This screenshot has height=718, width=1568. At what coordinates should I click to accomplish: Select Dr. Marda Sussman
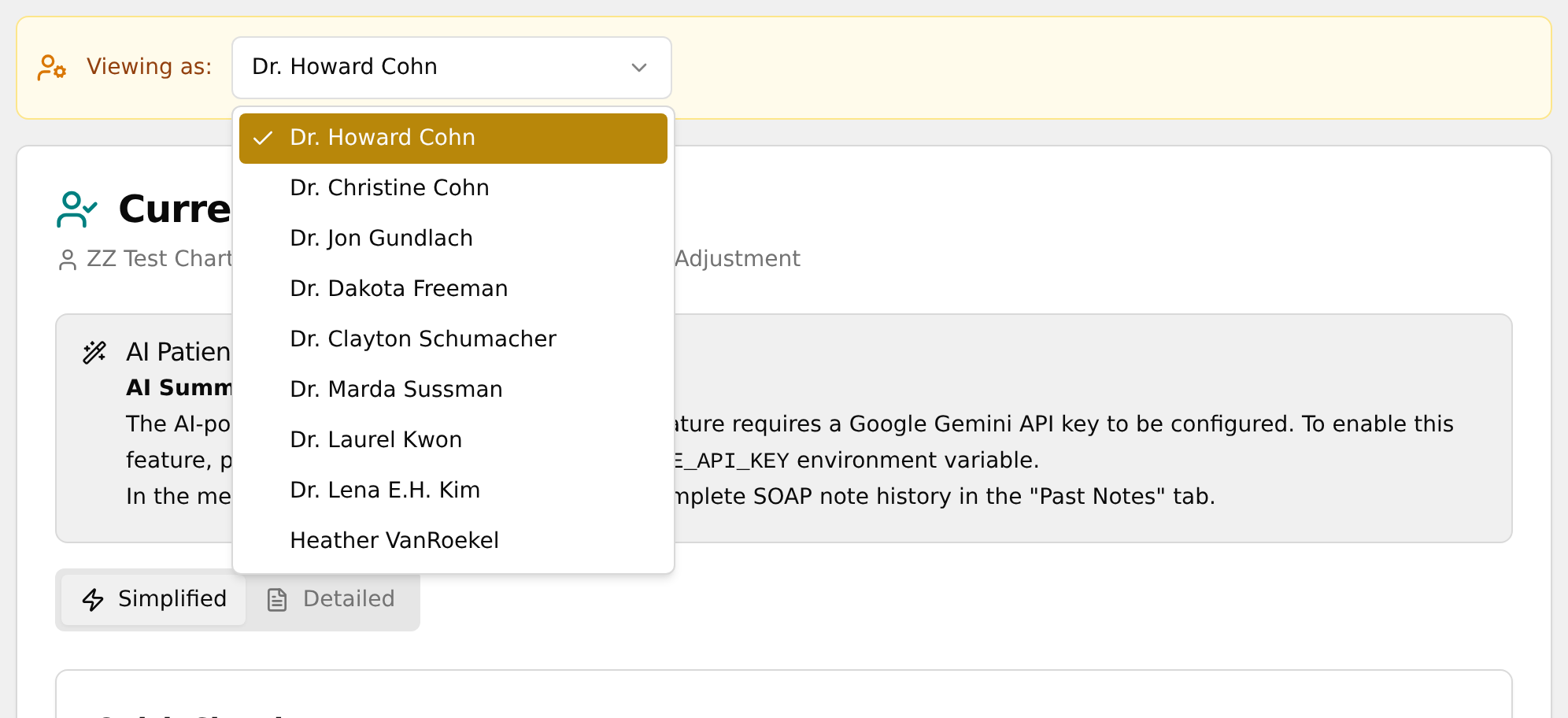tap(453, 390)
